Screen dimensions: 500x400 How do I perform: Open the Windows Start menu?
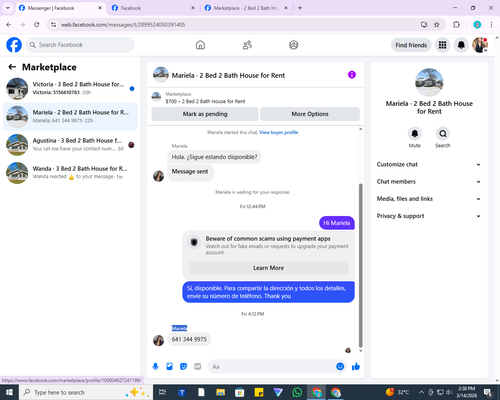pos(9,392)
